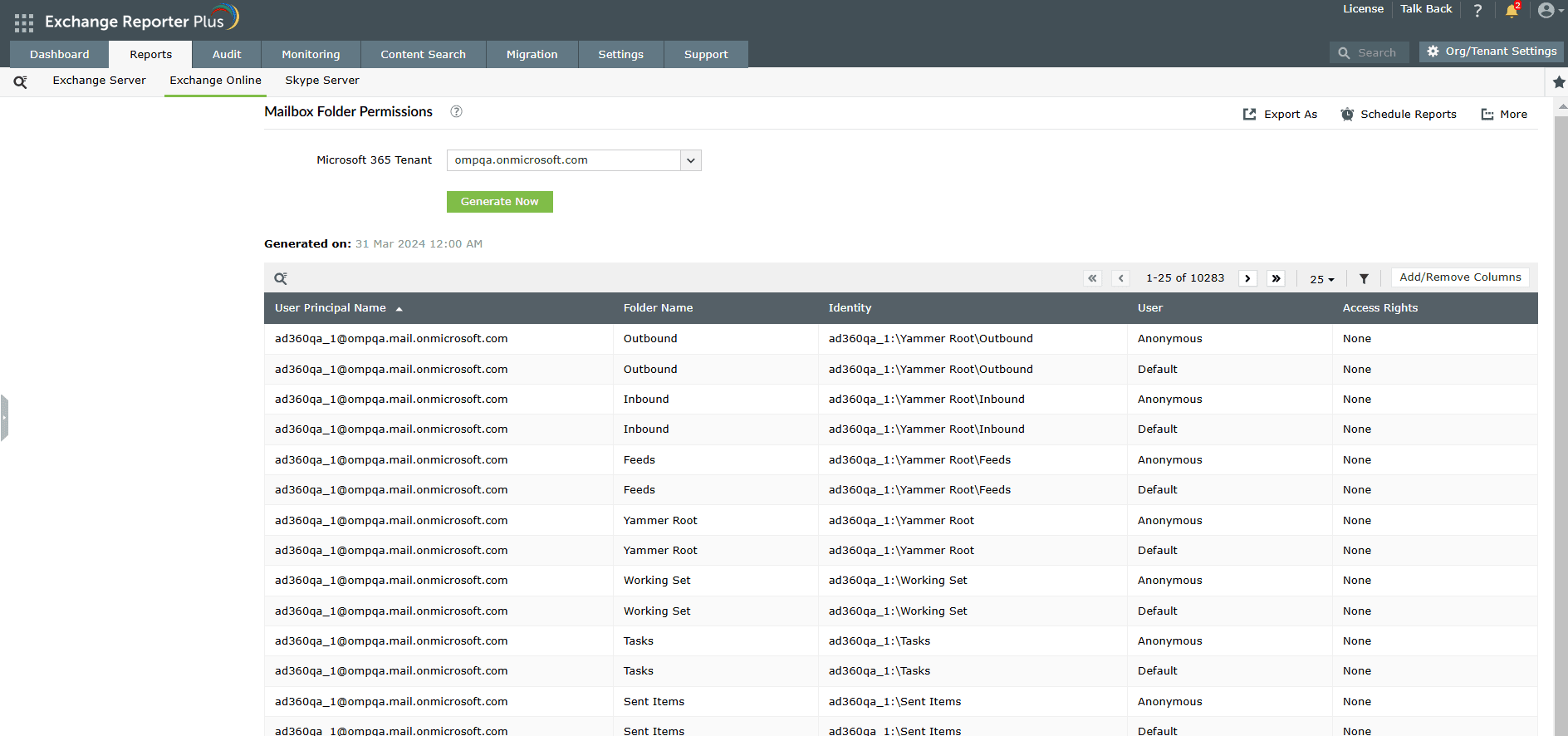
Task: Click the table search magnifier icon
Action: click(x=281, y=278)
